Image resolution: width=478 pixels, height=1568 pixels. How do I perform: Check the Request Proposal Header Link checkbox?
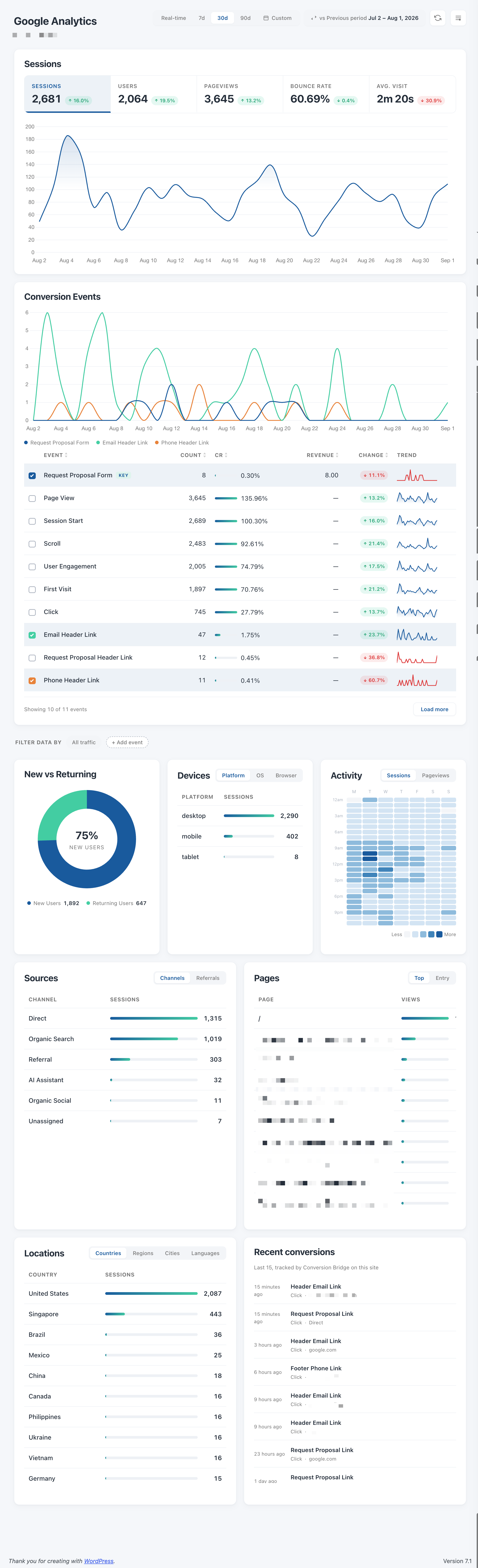coord(32,658)
